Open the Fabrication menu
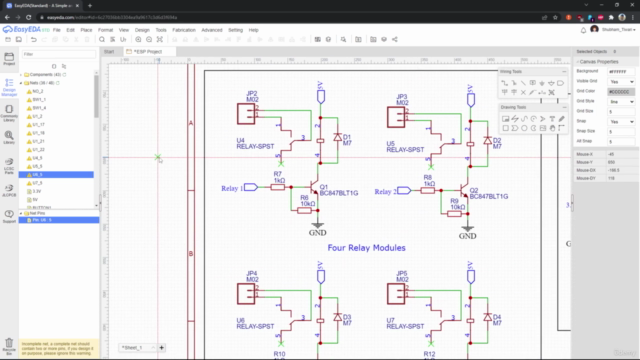 (184, 30)
